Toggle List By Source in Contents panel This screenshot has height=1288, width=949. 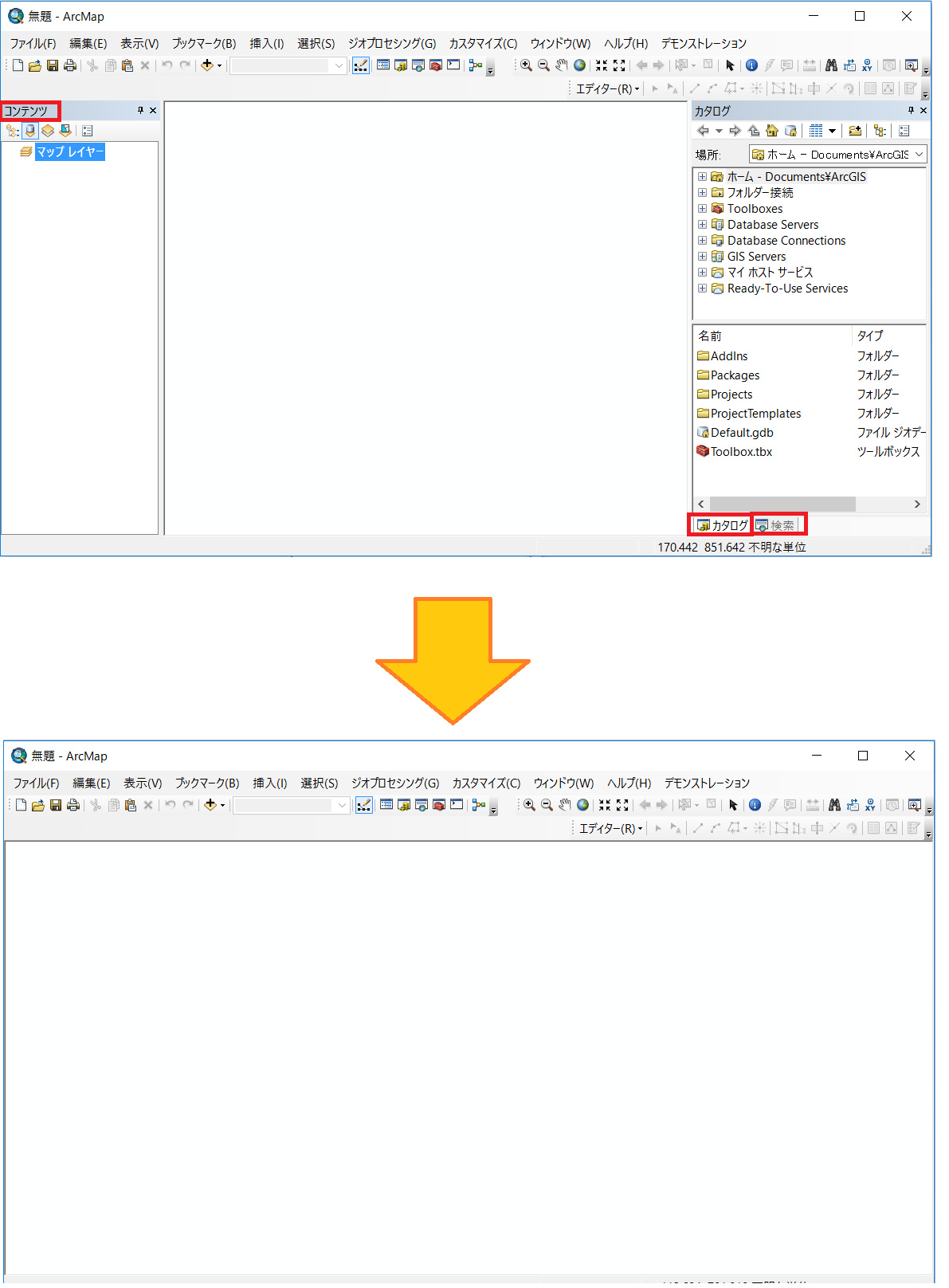tap(30, 131)
